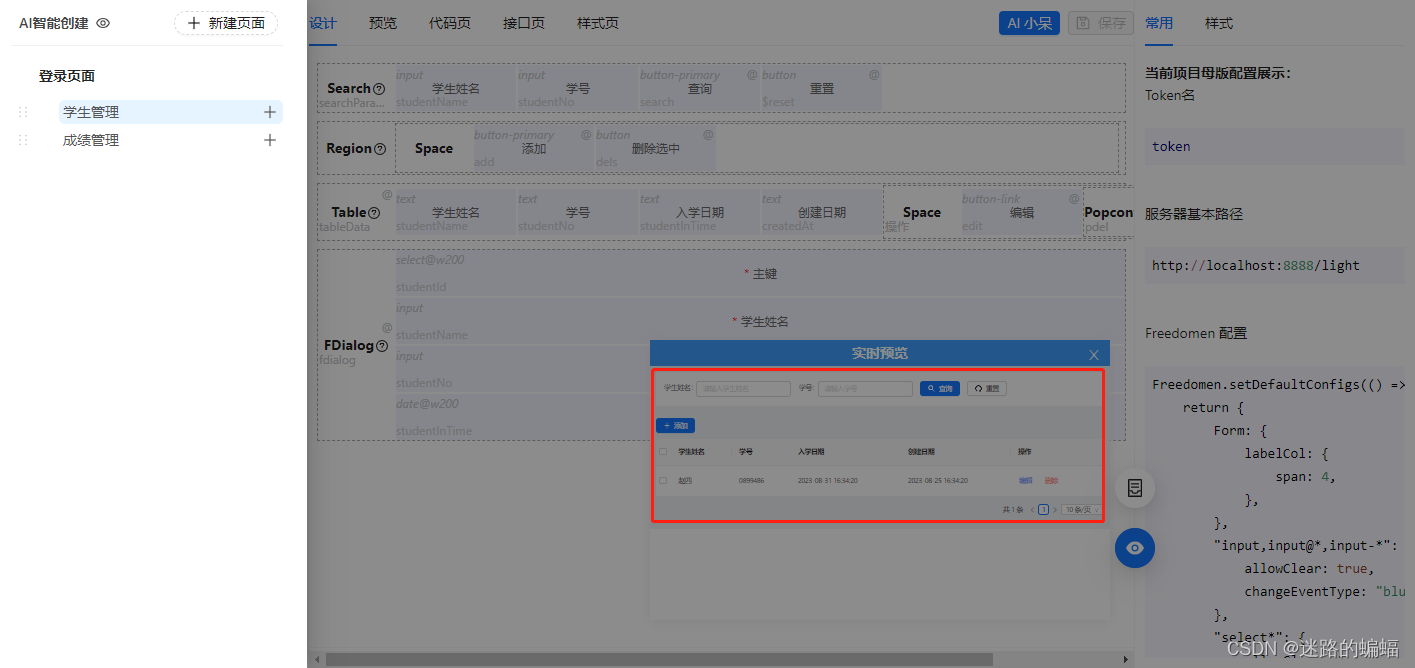The width and height of the screenshot is (1415, 668).
Task: Click page number 1 in preview pagination
Action: tap(1043, 510)
